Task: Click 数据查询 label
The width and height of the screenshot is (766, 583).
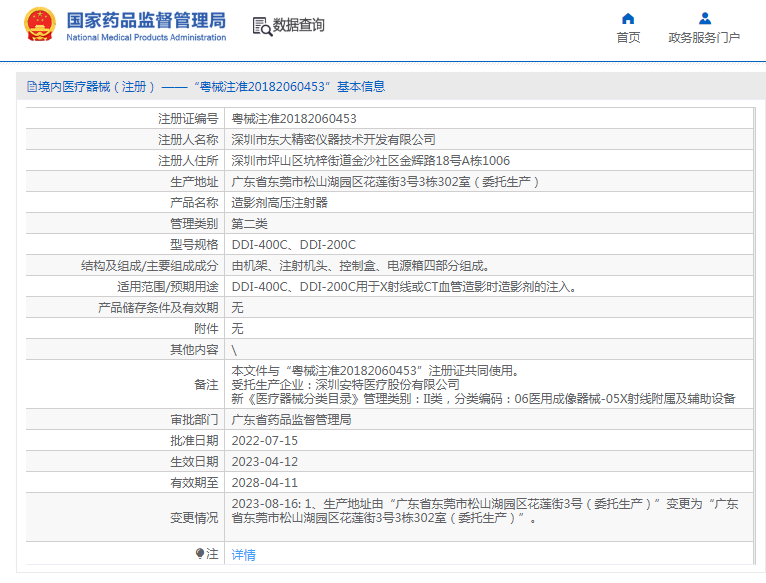Action: tap(298, 25)
